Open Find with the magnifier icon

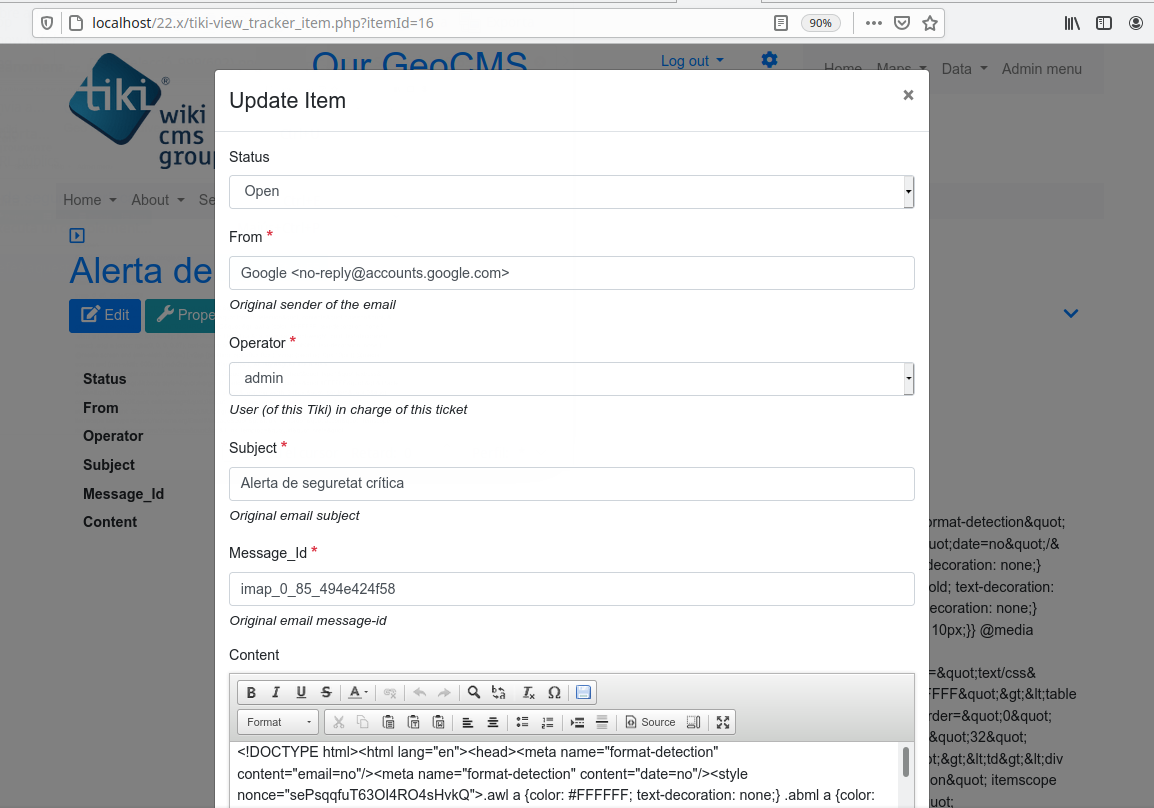click(474, 692)
